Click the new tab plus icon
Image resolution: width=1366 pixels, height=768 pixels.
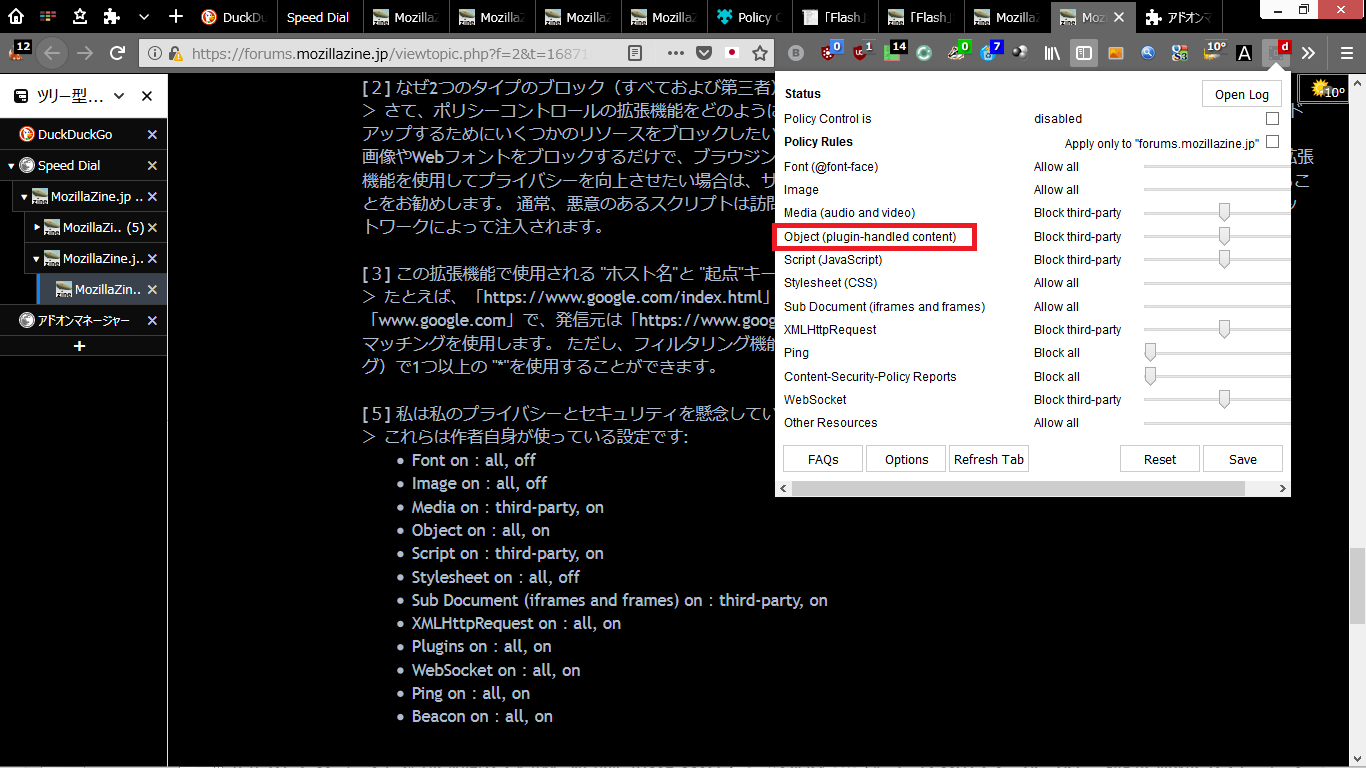coord(176,17)
